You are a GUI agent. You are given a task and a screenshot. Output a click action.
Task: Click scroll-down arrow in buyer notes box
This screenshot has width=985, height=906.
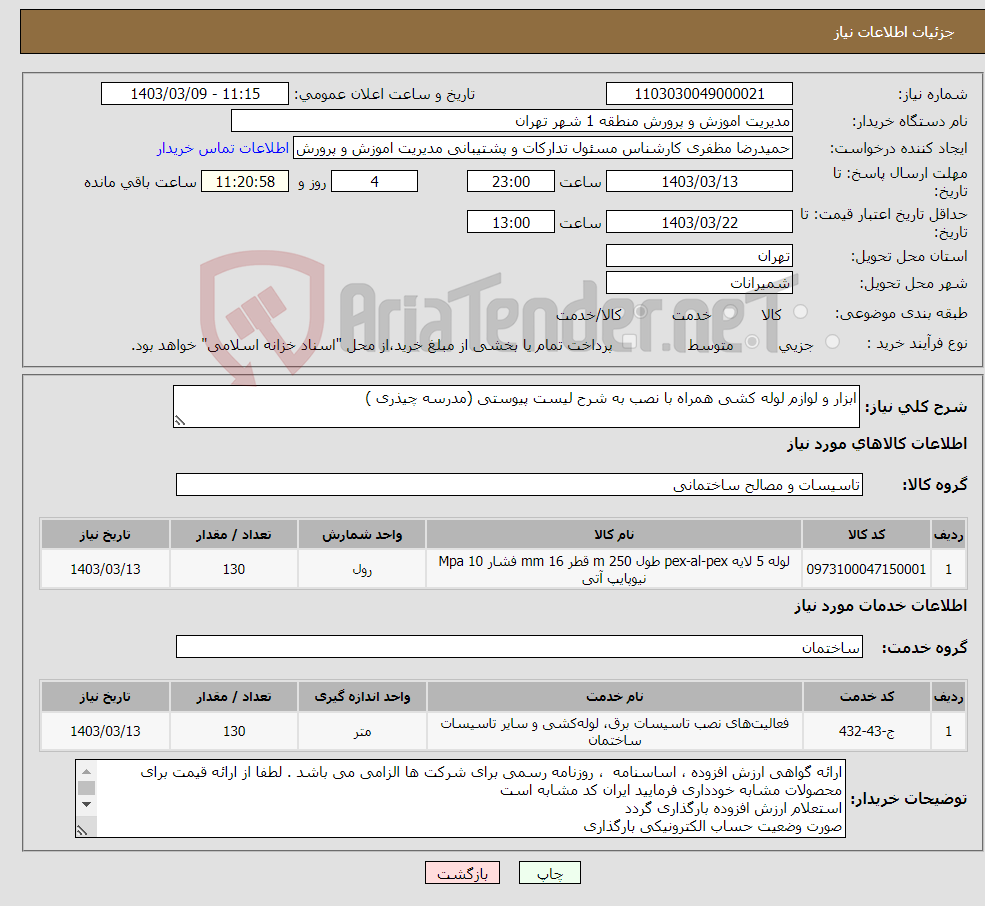[87, 804]
